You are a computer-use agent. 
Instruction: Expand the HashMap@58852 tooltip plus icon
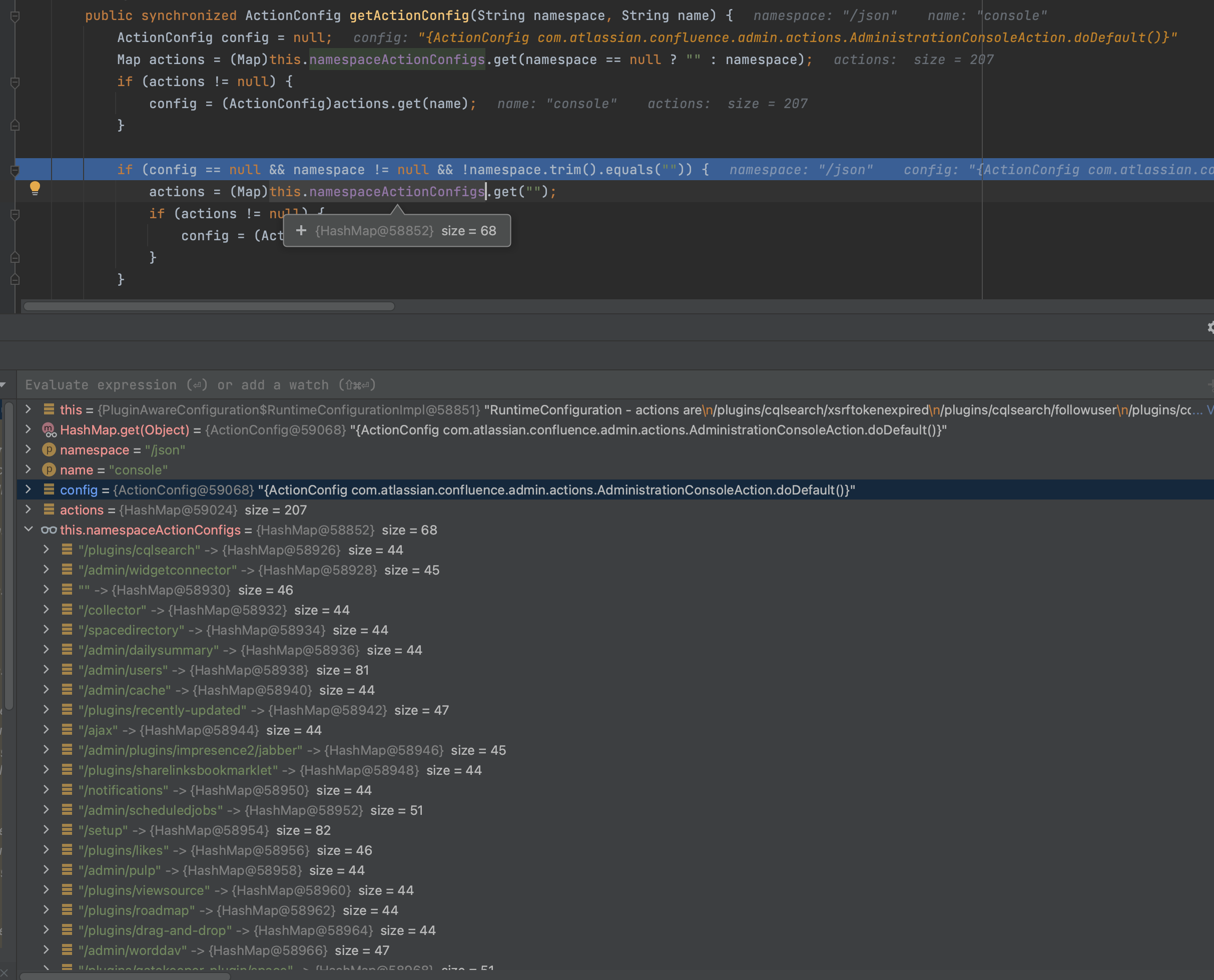pyautogui.click(x=301, y=230)
